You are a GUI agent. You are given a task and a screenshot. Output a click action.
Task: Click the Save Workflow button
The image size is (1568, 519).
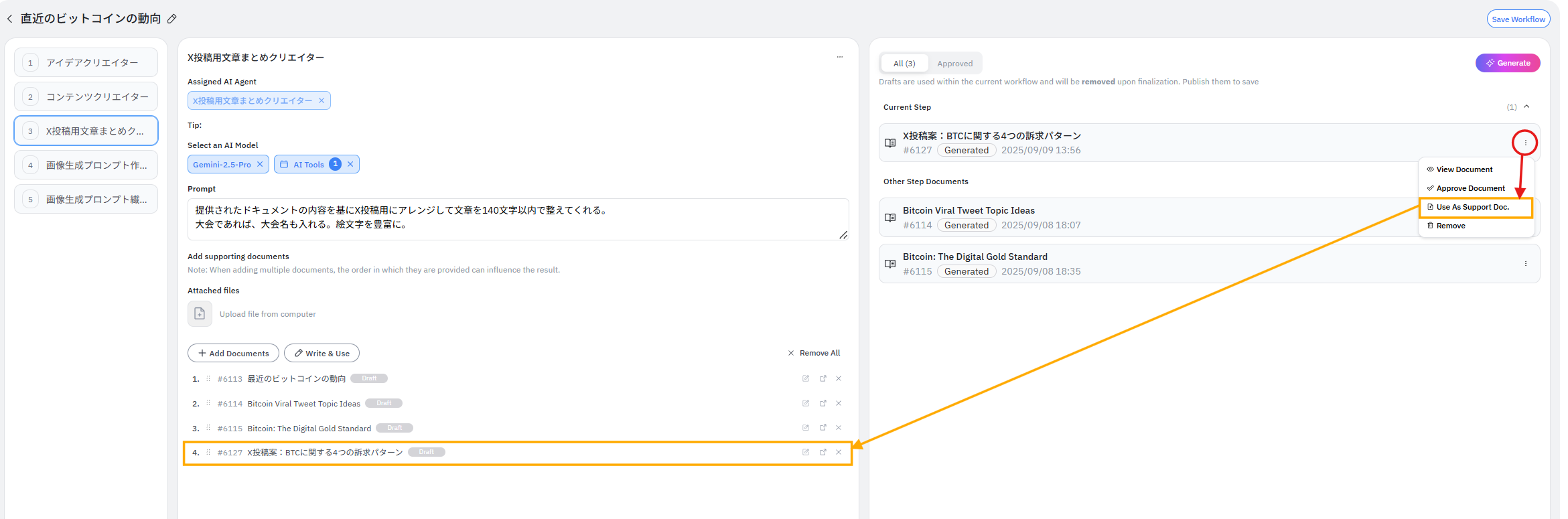[1518, 19]
